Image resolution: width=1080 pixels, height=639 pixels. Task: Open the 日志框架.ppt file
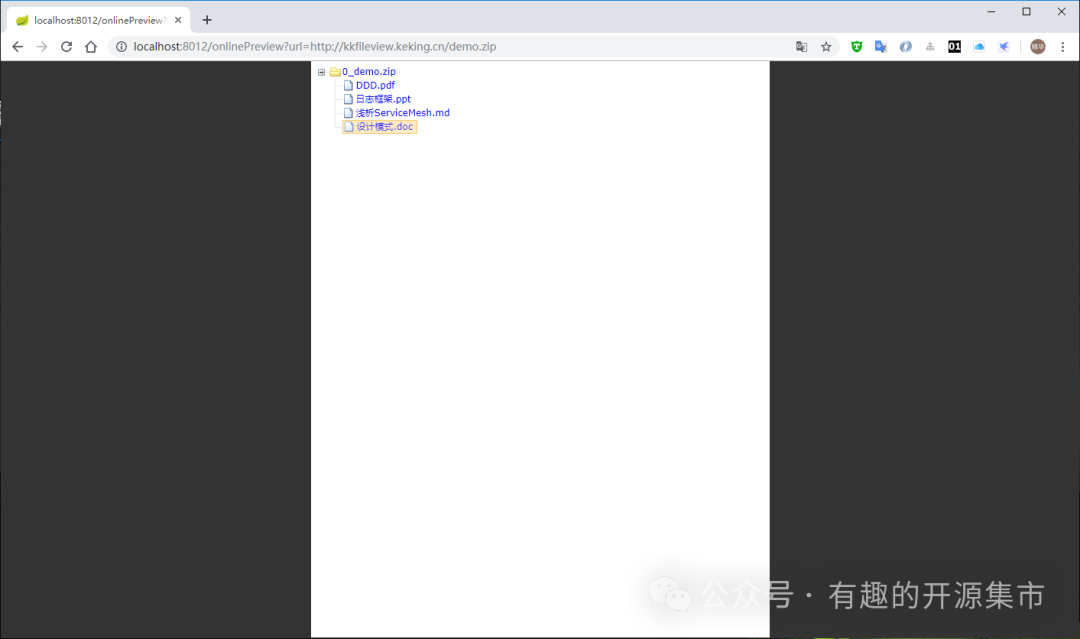pyautogui.click(x=383, y=99)
